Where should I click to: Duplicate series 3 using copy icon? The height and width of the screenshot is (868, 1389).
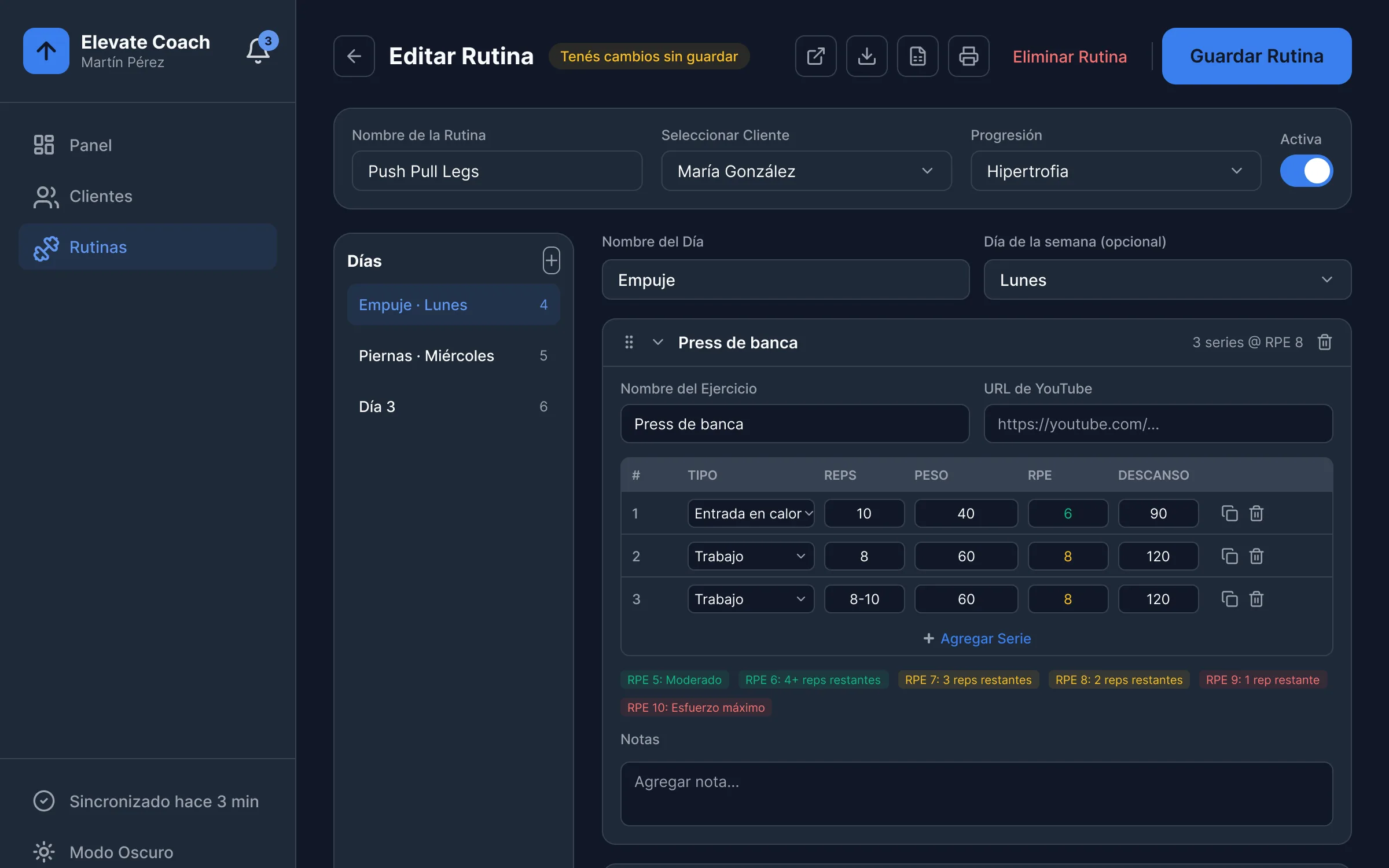1229,599
